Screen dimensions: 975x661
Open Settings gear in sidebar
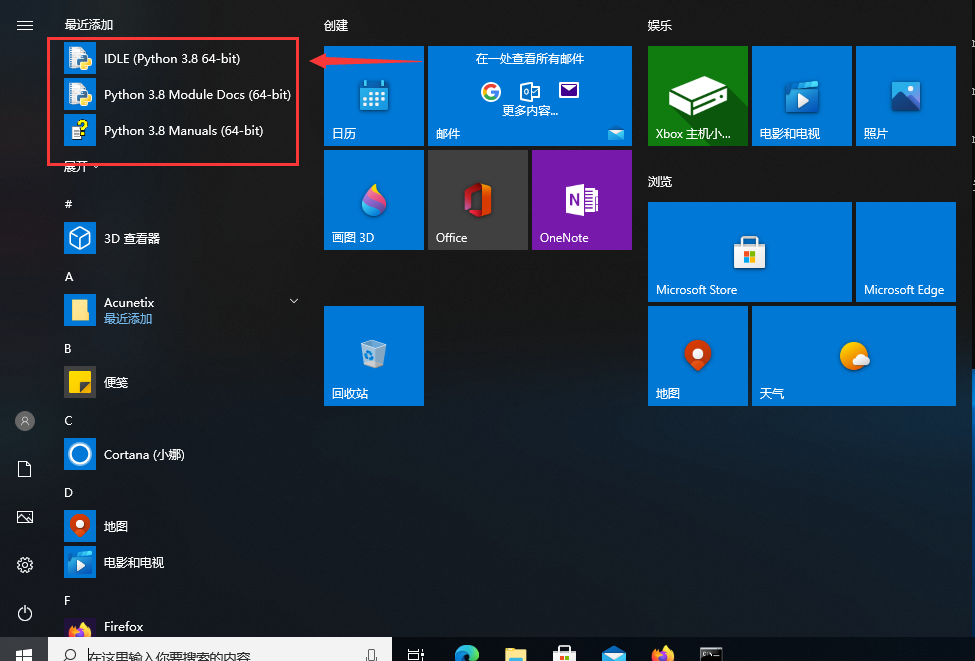[x=25, y=565]
